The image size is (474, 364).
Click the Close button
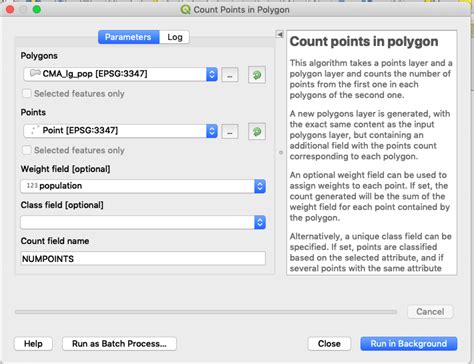tap(329, 344)
